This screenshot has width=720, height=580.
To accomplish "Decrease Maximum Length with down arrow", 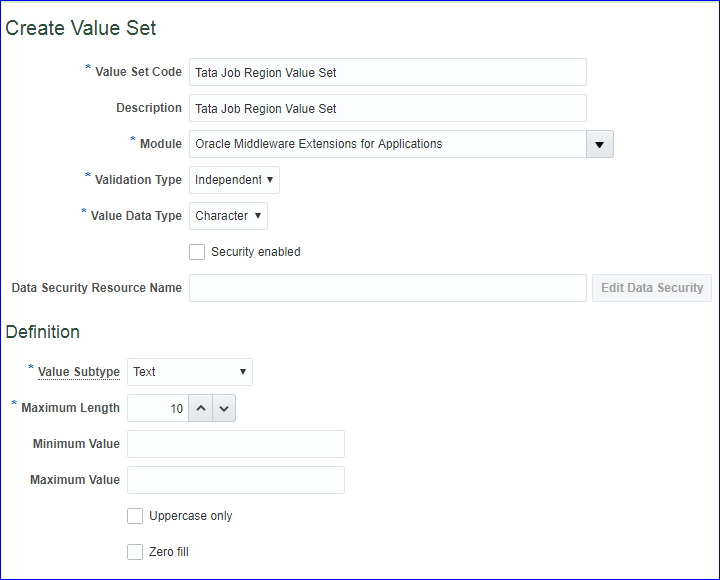I will [224, 408].
